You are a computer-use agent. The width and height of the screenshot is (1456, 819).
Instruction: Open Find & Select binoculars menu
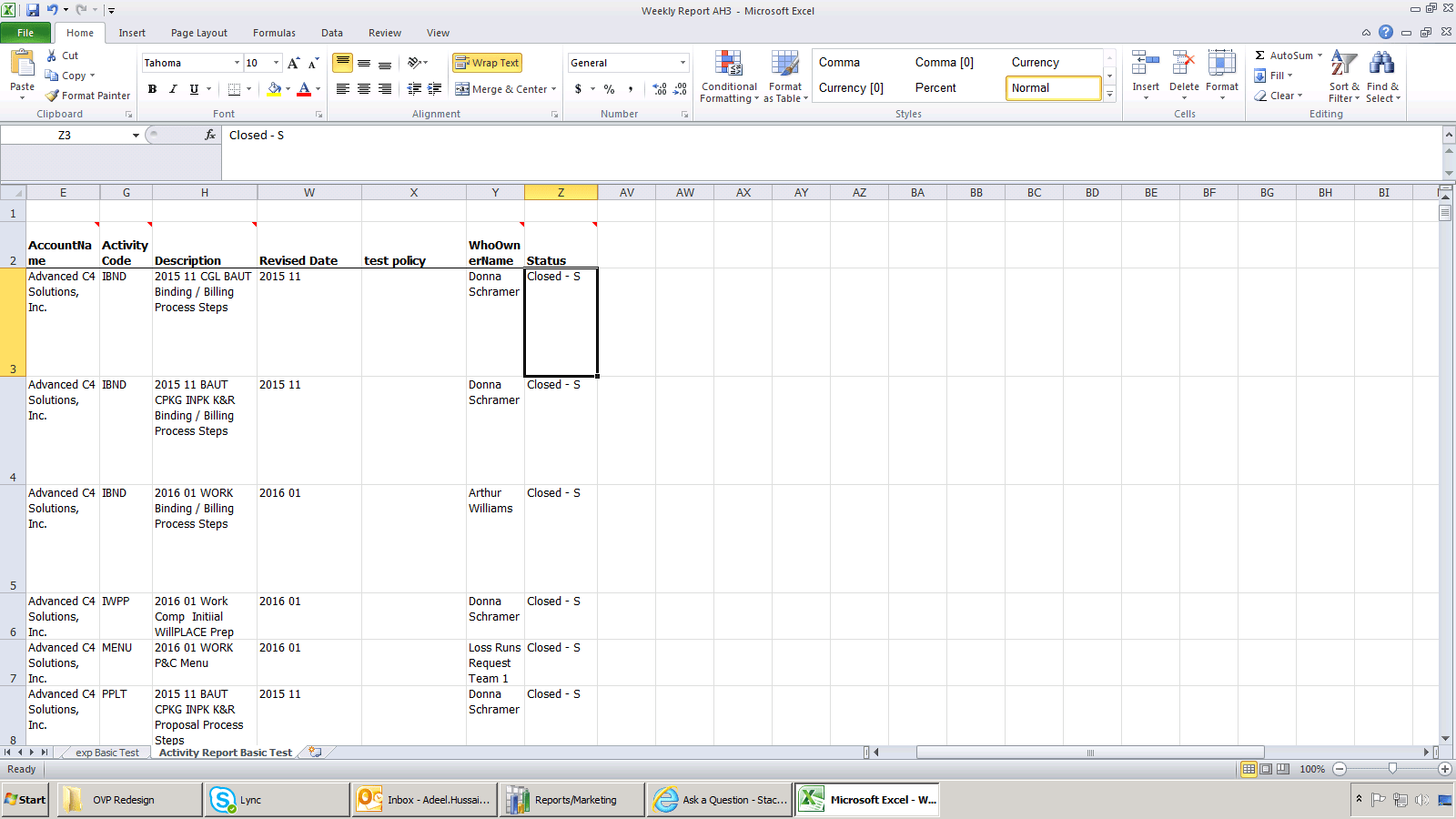[1382, 76]
